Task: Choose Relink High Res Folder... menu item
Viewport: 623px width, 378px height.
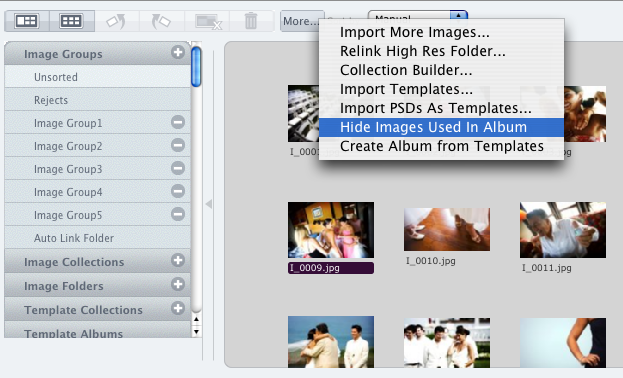Action: point(441,51)
